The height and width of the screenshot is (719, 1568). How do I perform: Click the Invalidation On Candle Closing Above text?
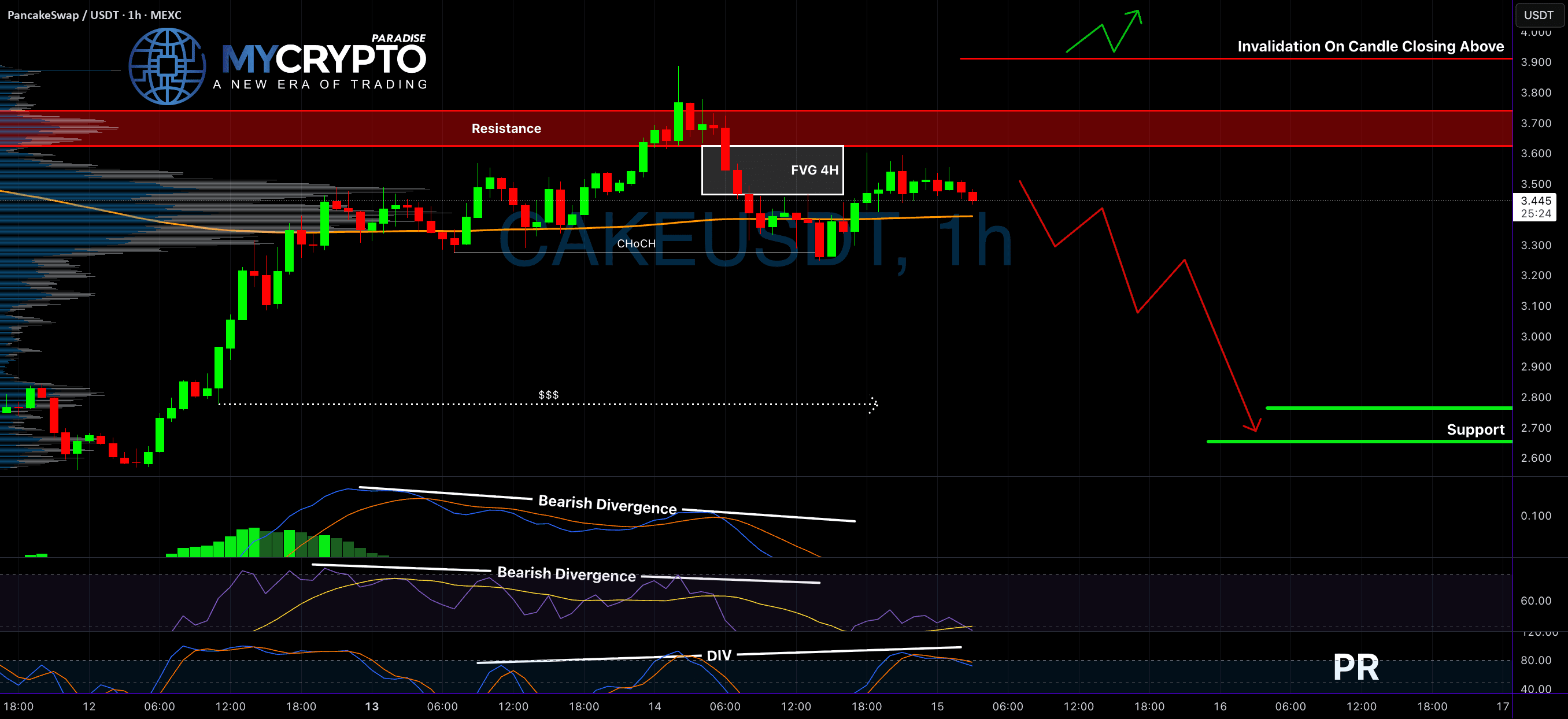tap(1370, 46)
